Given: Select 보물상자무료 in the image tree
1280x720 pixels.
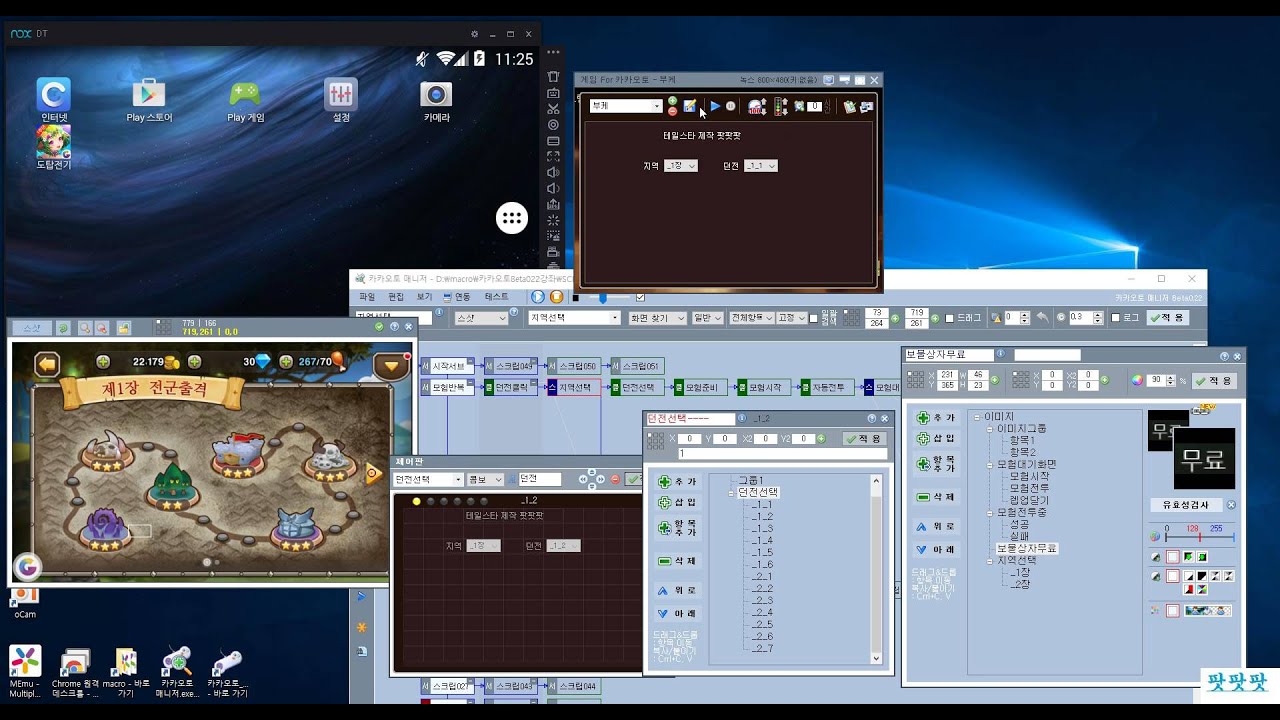Looking at the screenshot, I should 1026,548.
